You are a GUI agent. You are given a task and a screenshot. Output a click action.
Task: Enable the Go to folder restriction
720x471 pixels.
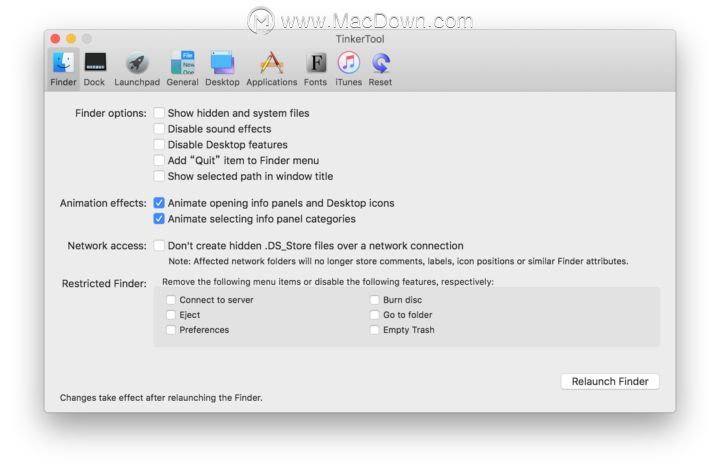(x=375, y=315)
